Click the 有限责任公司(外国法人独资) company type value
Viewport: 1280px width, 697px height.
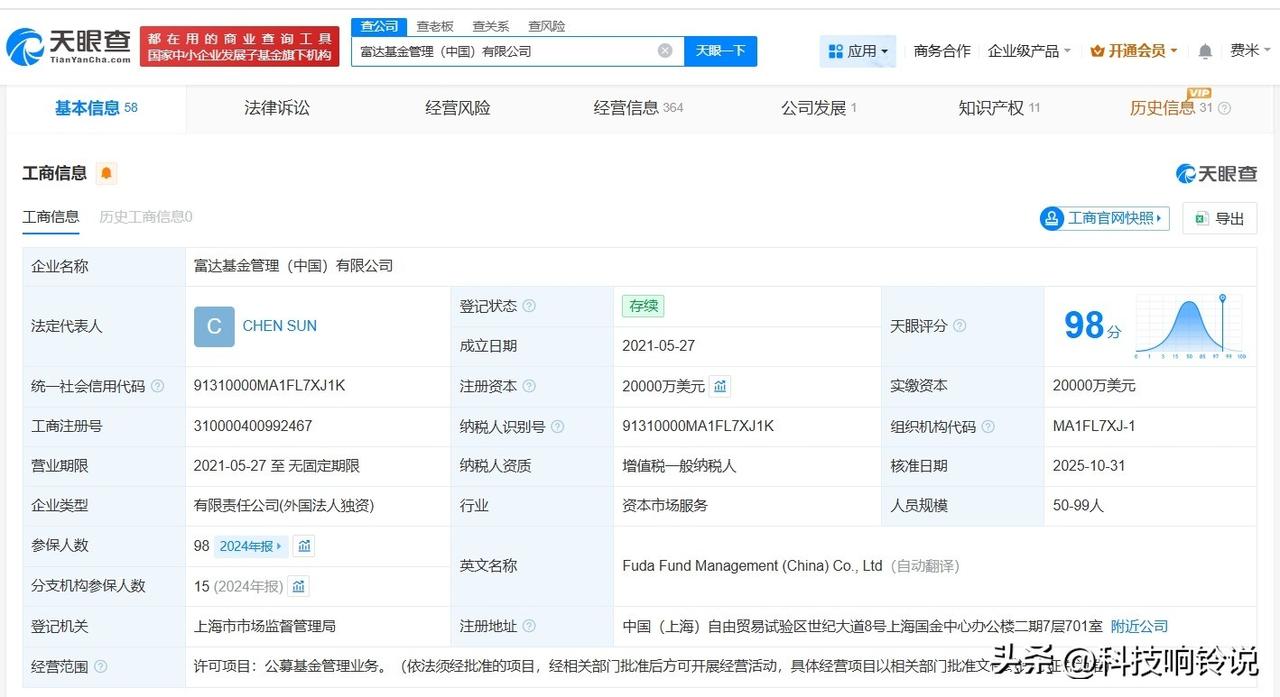[284, 506]
